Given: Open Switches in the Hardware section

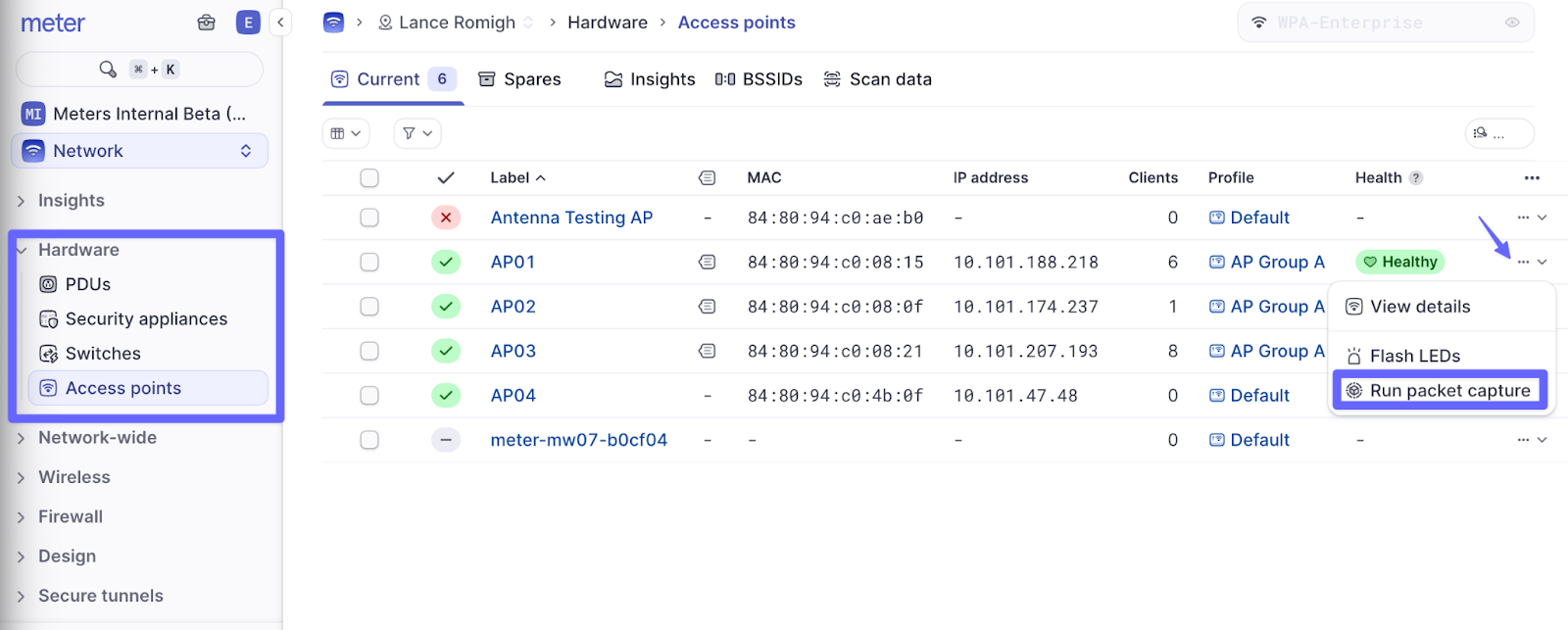Looking at the screenshot, I should pos(103,354).
